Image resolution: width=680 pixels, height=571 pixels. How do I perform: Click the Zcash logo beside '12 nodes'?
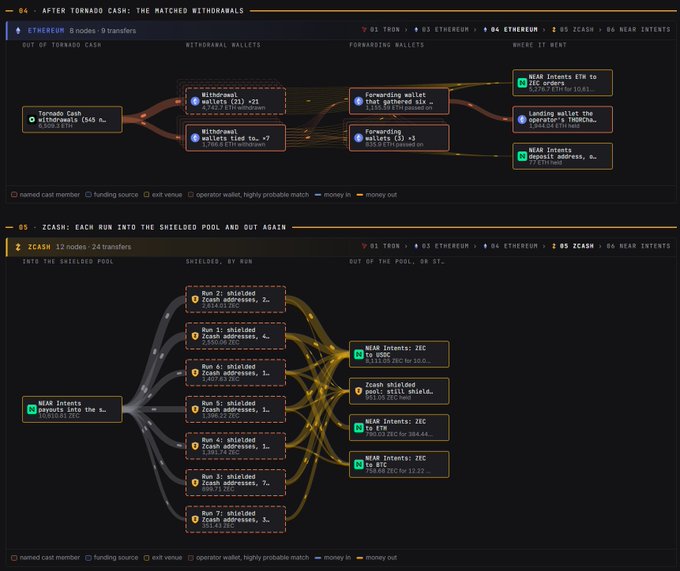pos(18,247)
